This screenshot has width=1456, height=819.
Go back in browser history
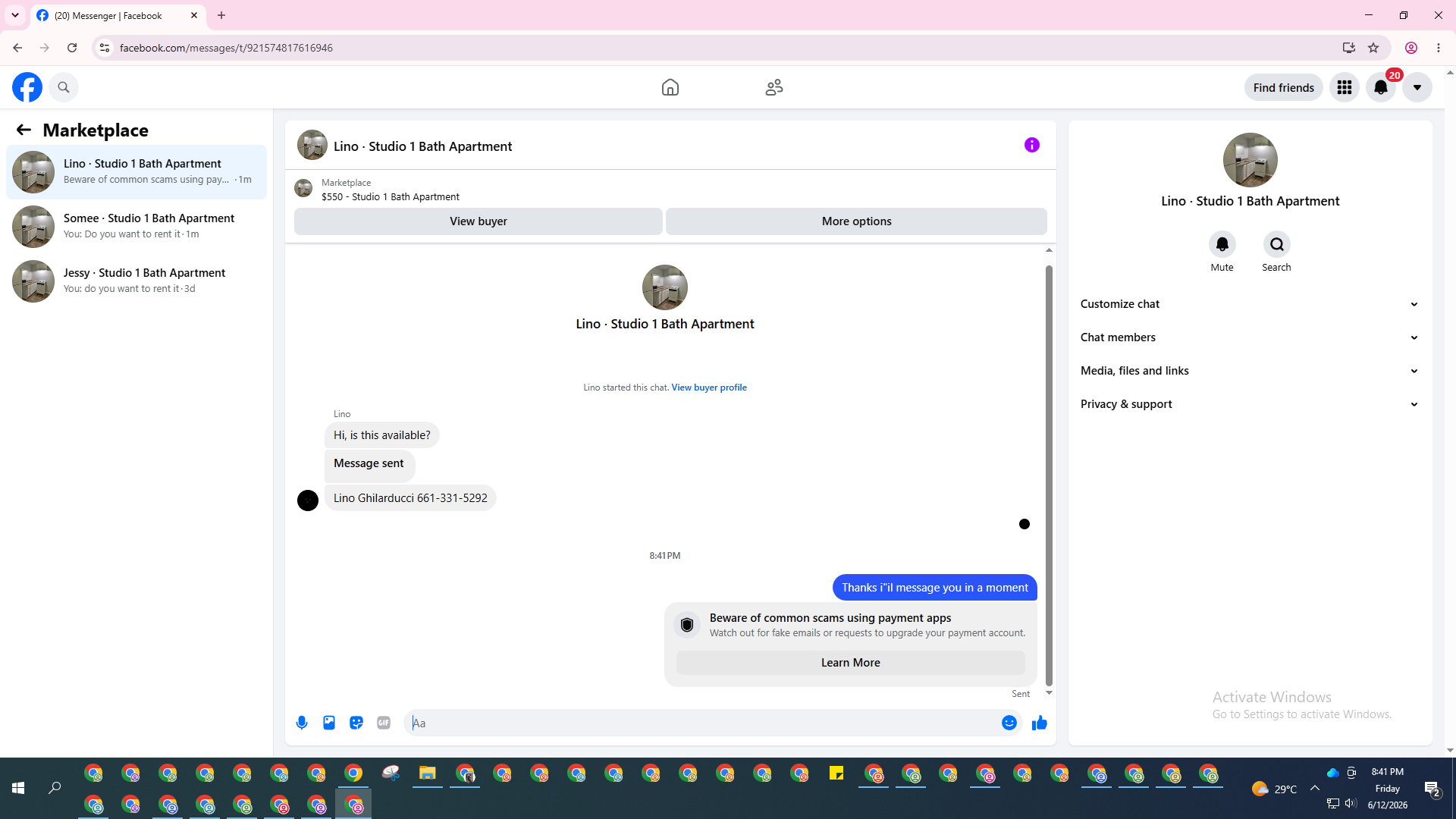pos(17,48)
